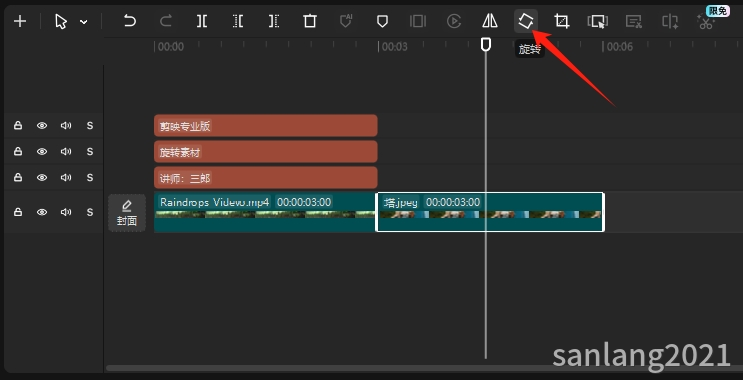Lock the 剪映专业版 text track
743x380 pixels.
[18, 126]
